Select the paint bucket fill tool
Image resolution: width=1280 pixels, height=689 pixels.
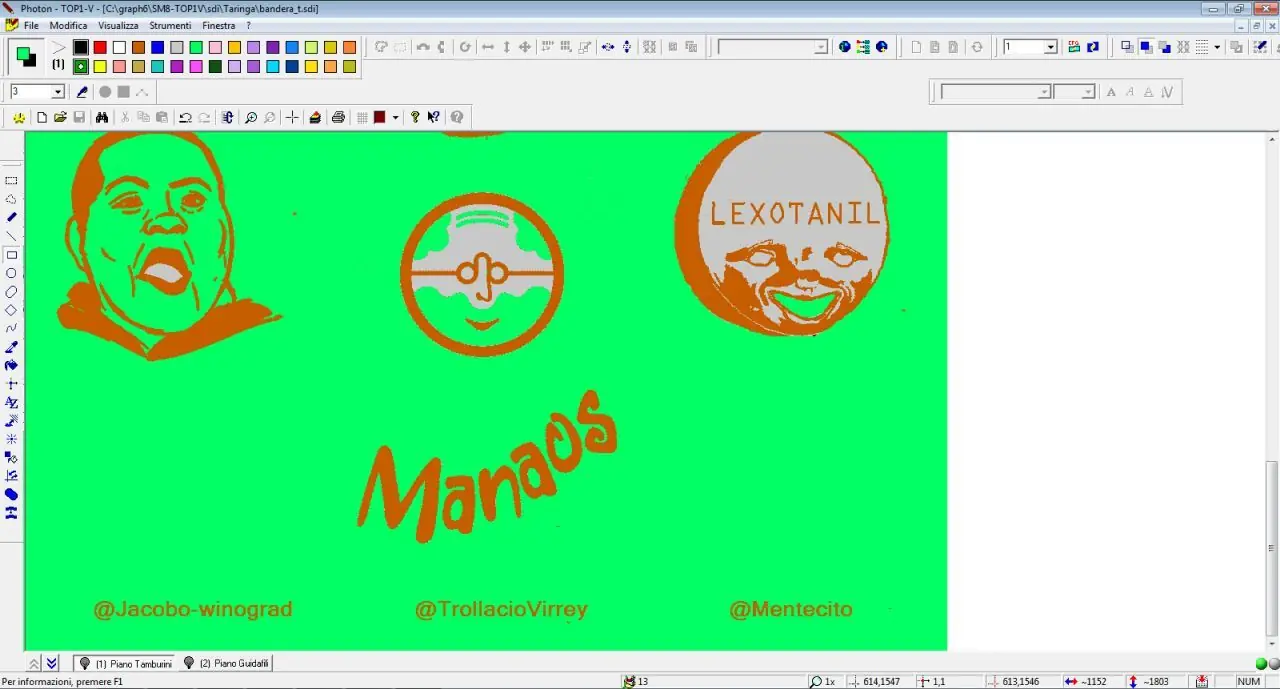[x=12, y=366]
